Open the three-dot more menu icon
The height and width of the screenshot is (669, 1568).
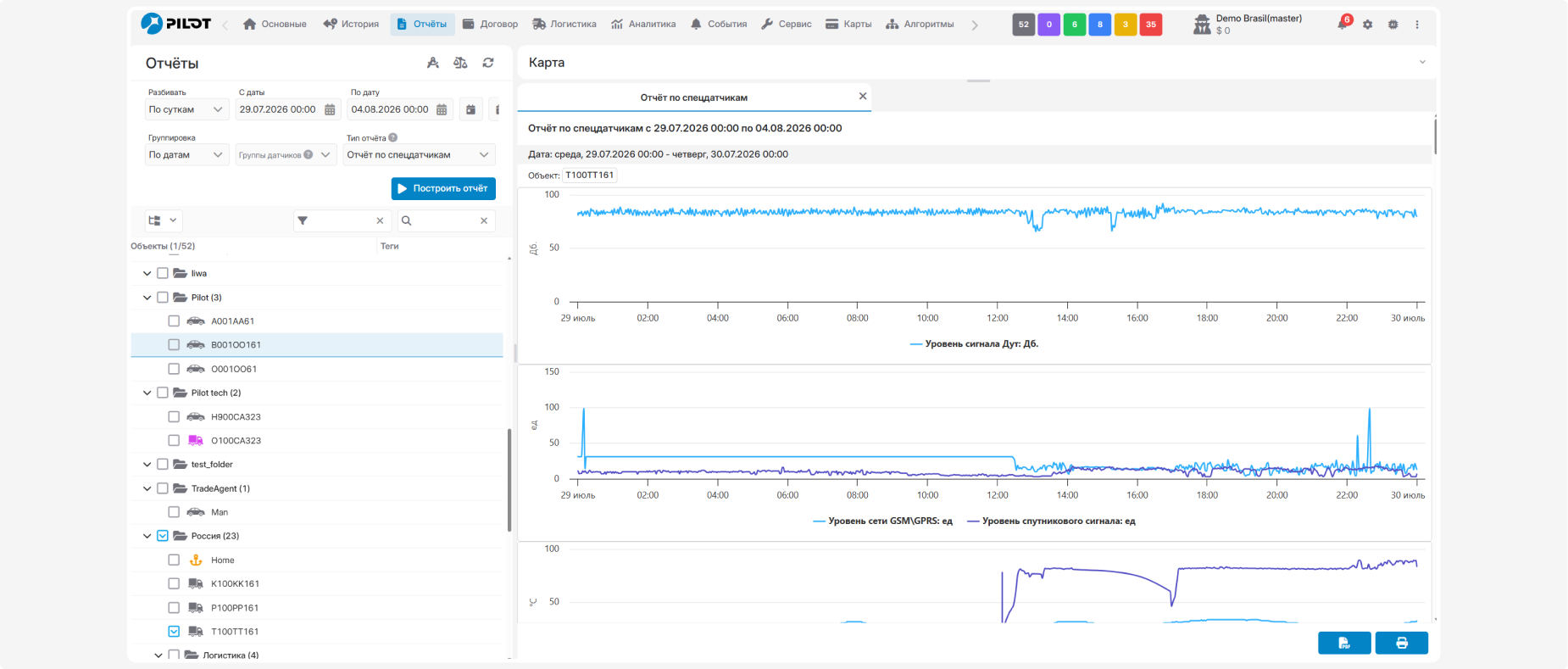[x=1417, y=25]
